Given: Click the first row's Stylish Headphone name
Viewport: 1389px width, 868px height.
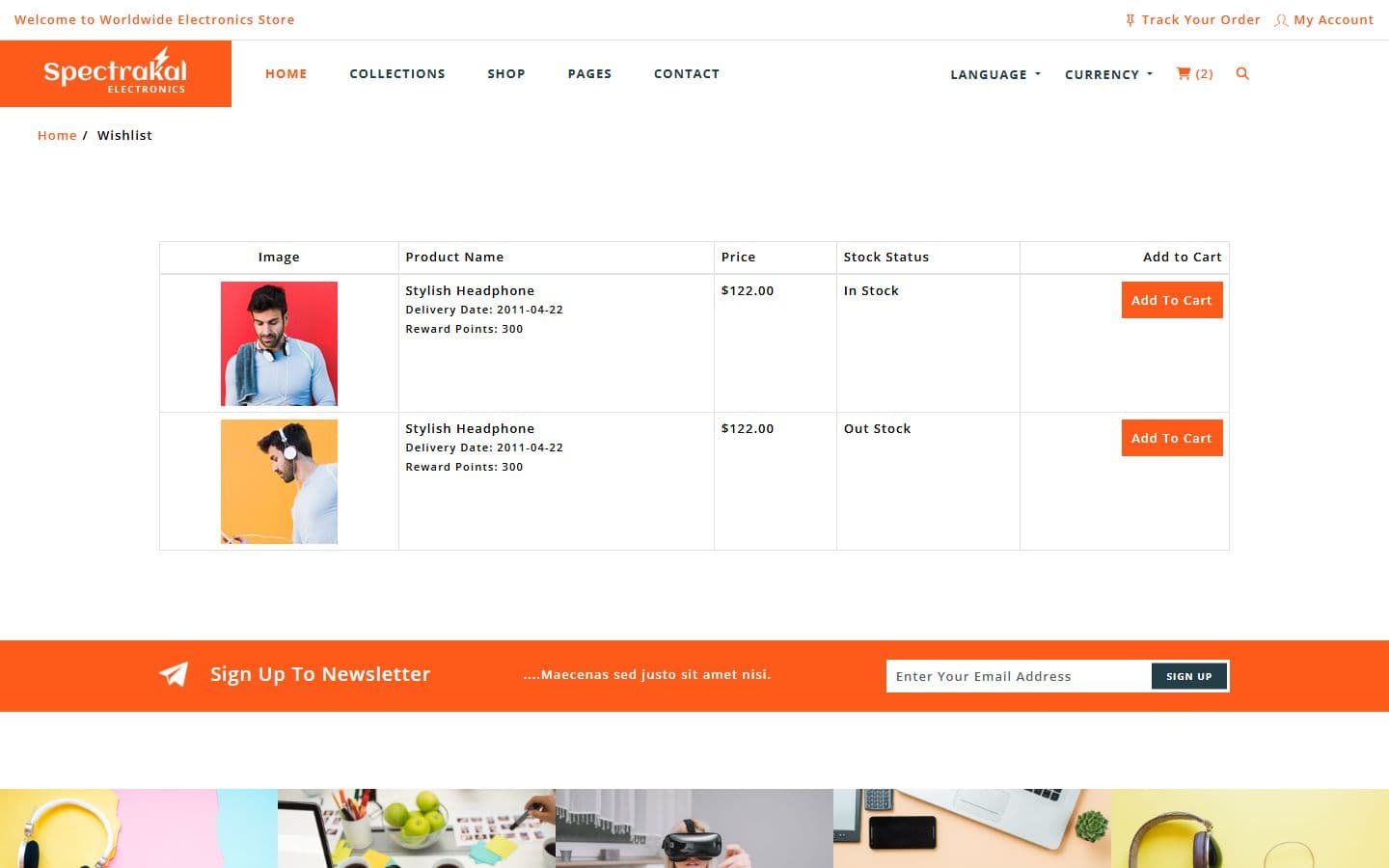Looking at the screenshot, I should [x=470, y=290].
